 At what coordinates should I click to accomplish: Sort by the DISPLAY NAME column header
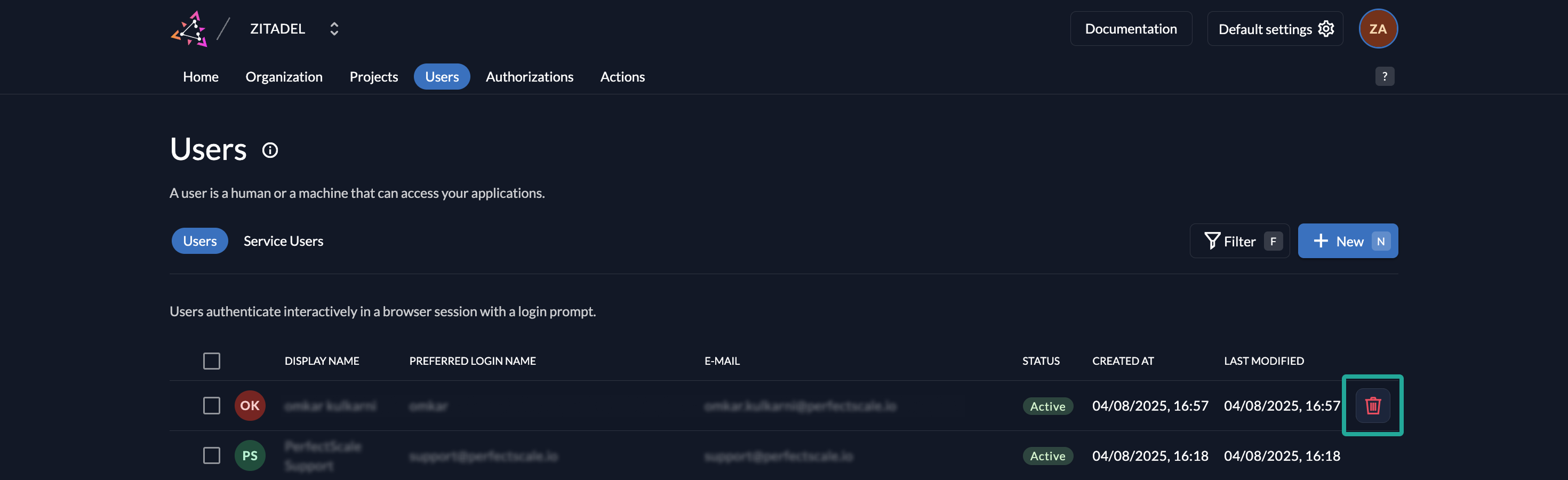tap(322, 361)
